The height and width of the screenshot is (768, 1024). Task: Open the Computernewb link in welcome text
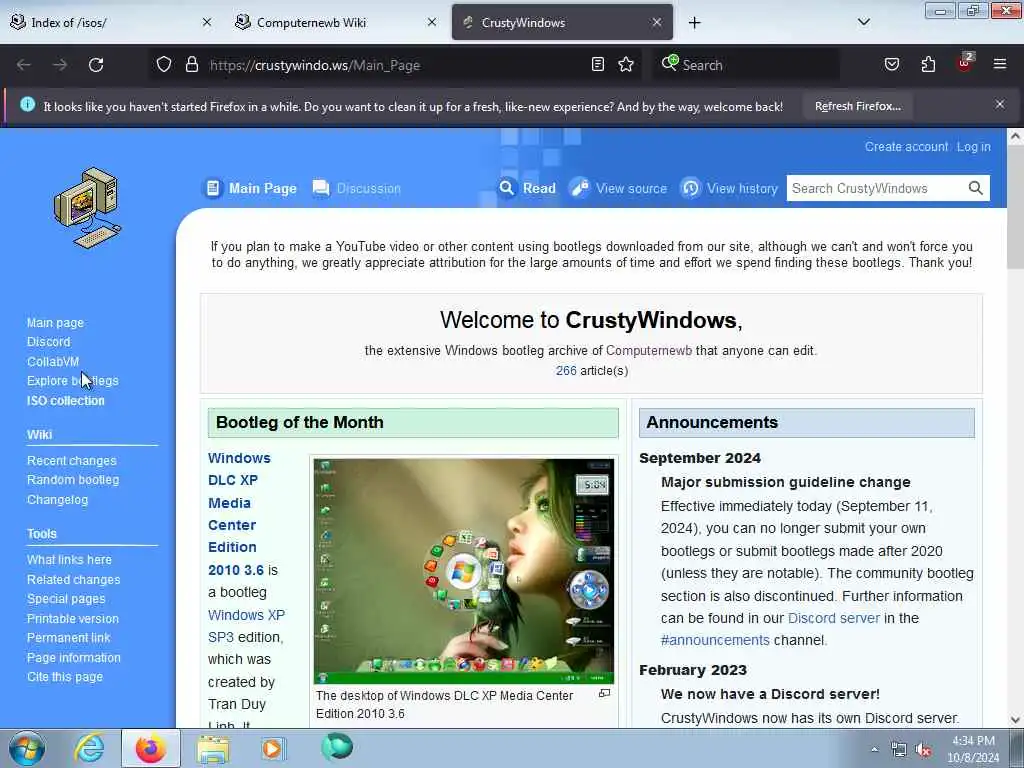point(648,351)
